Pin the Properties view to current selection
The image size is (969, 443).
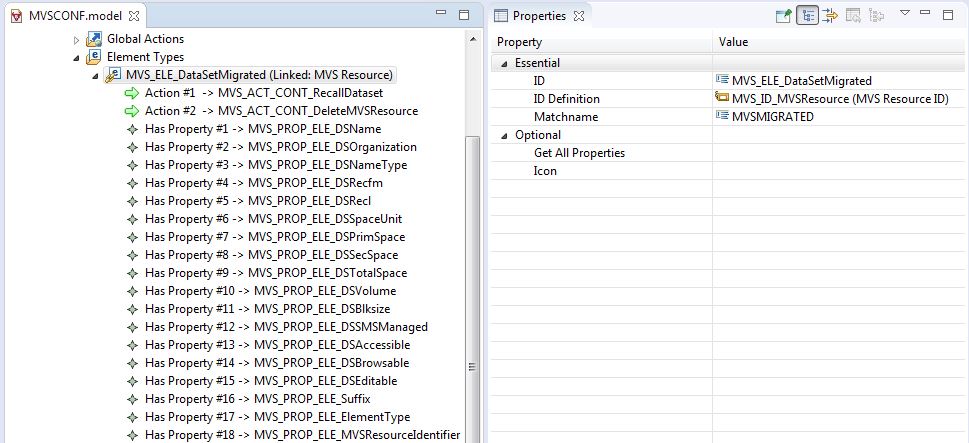(784, 15)
